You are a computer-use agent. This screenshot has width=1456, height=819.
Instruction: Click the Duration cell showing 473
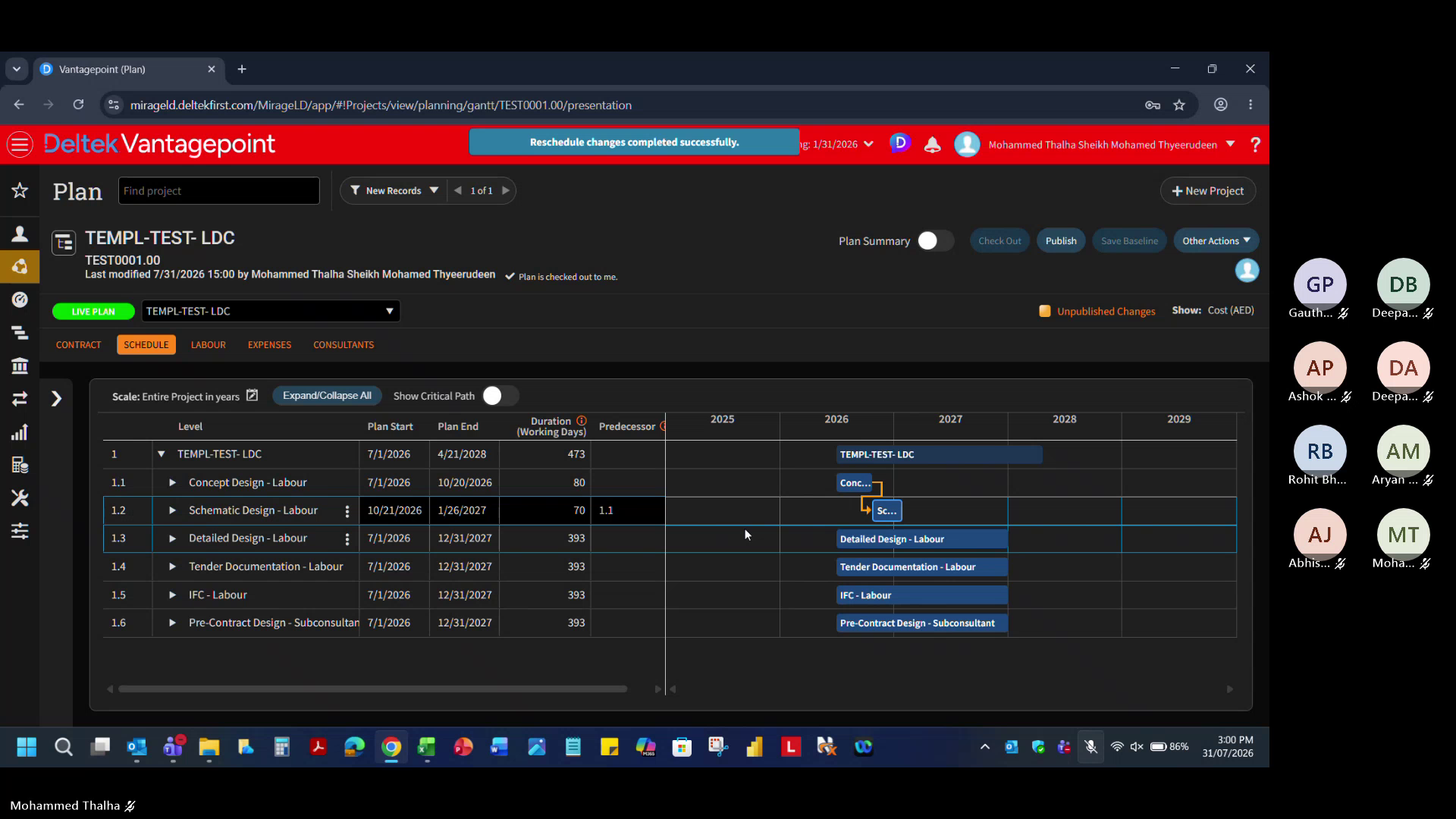(545, 454)
